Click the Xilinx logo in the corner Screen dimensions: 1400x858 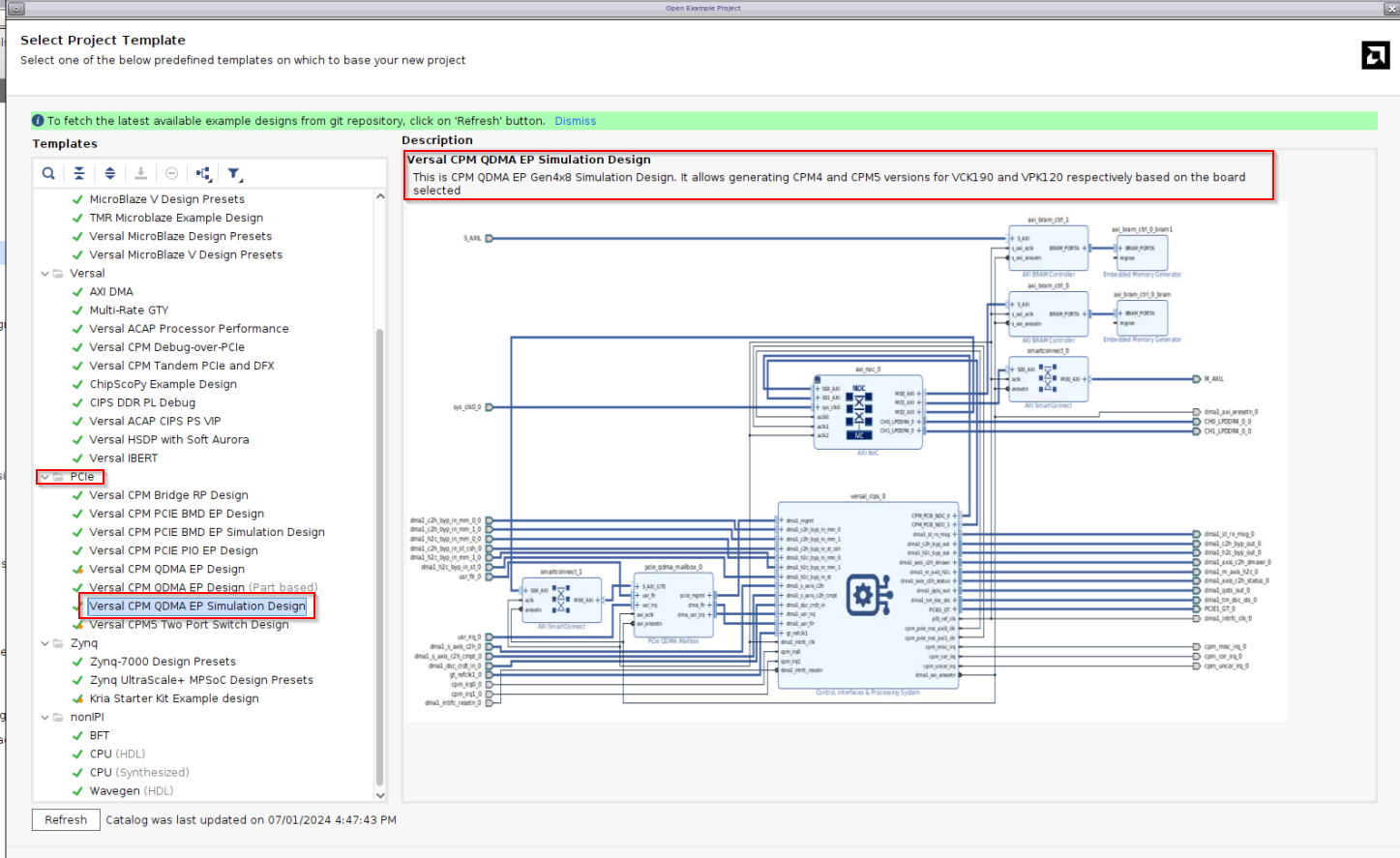(x=1375, y=55)
